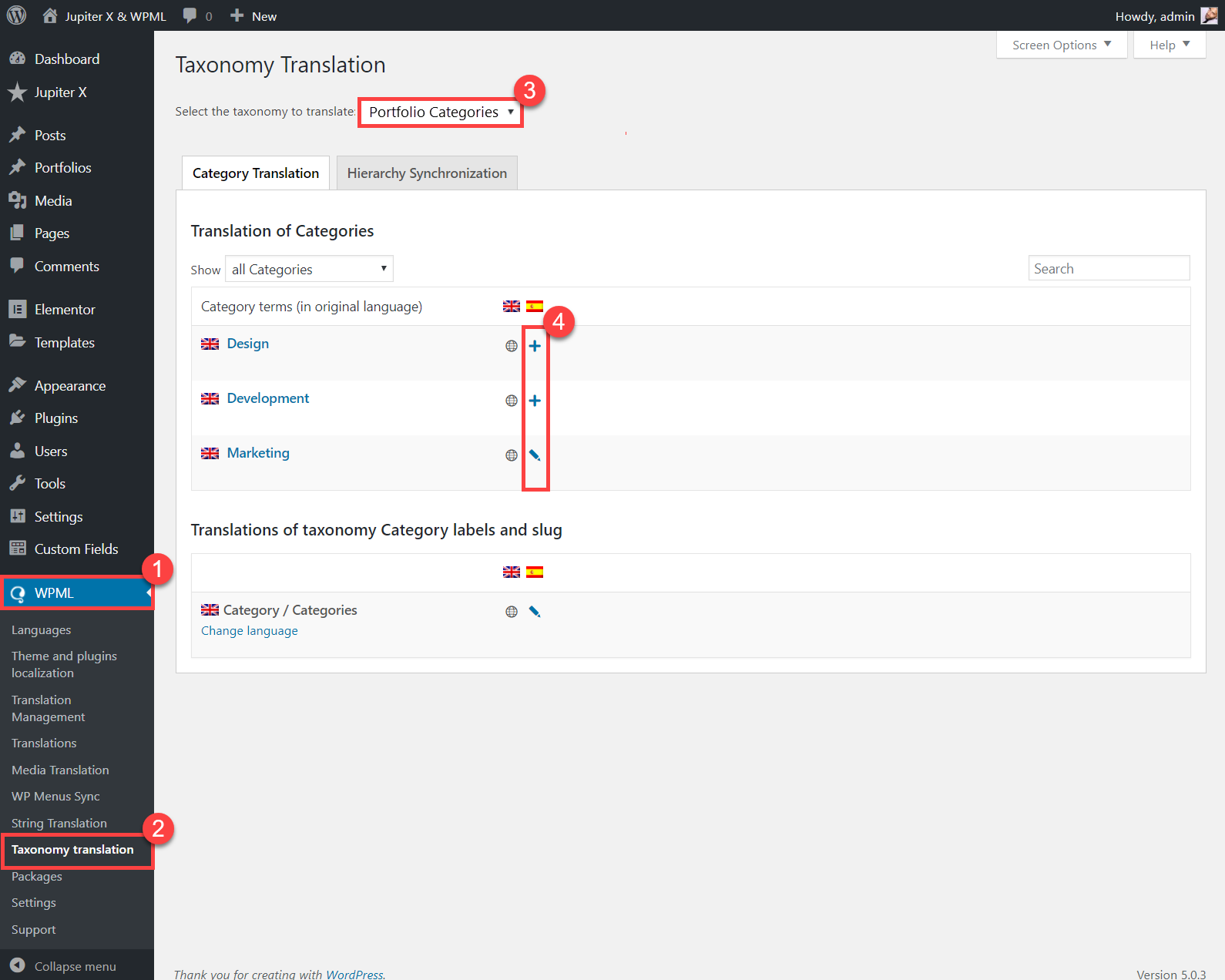1225x980 pixels.
Task: Click the WPML menu icon
Action: (17, 593)
